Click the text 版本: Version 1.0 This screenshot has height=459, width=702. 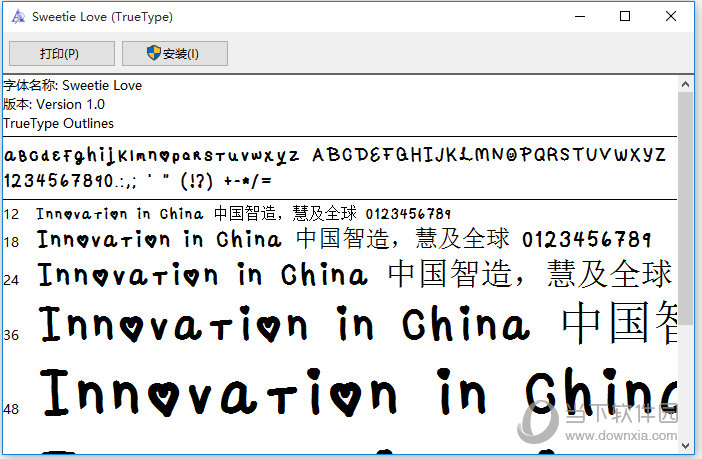coord(54,104)
